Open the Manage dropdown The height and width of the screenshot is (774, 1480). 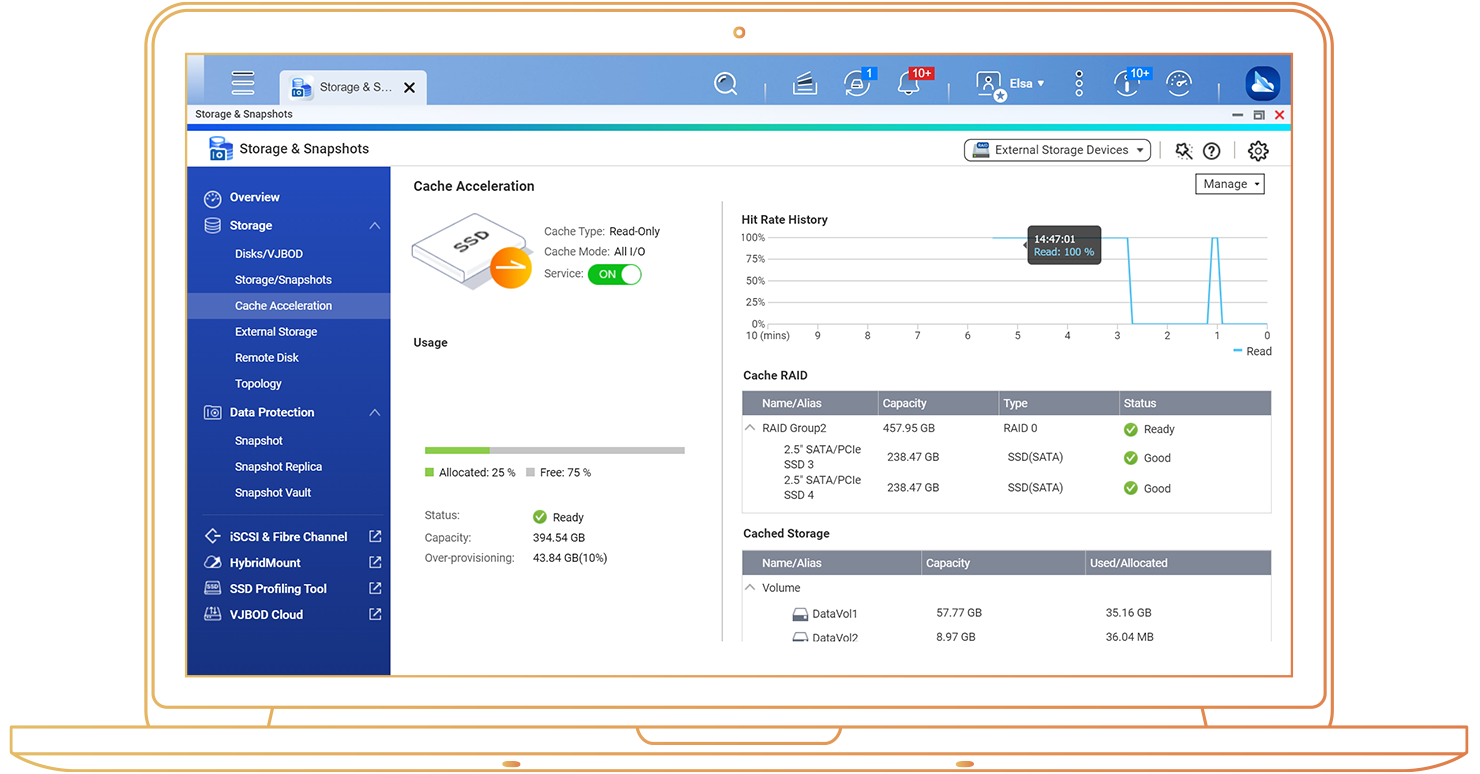tap(1230, 184)
